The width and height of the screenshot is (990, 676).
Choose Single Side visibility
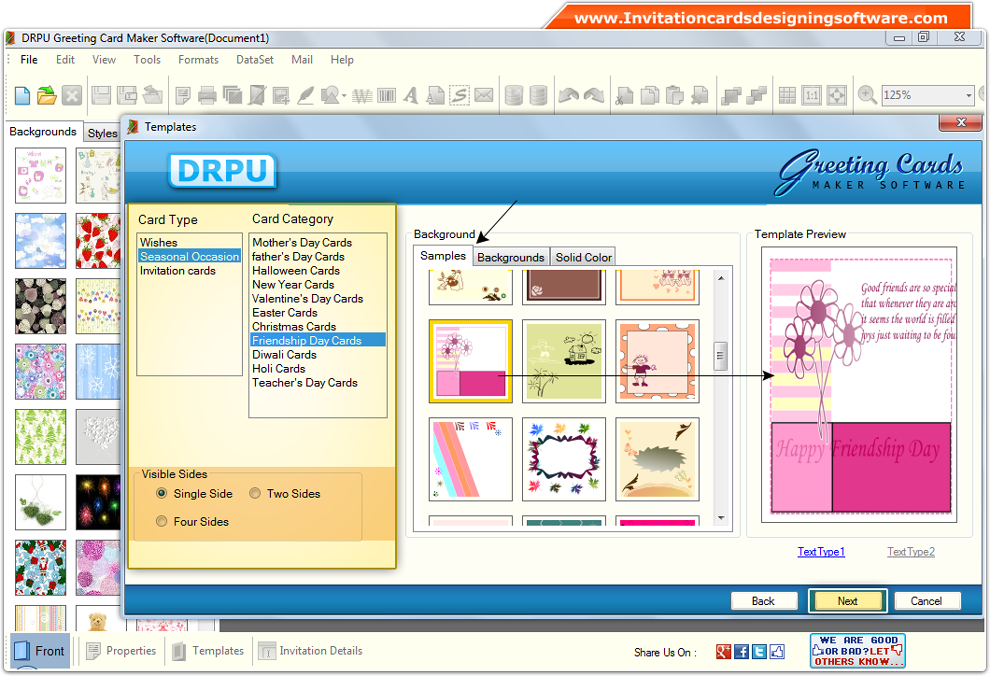point(161,493)
